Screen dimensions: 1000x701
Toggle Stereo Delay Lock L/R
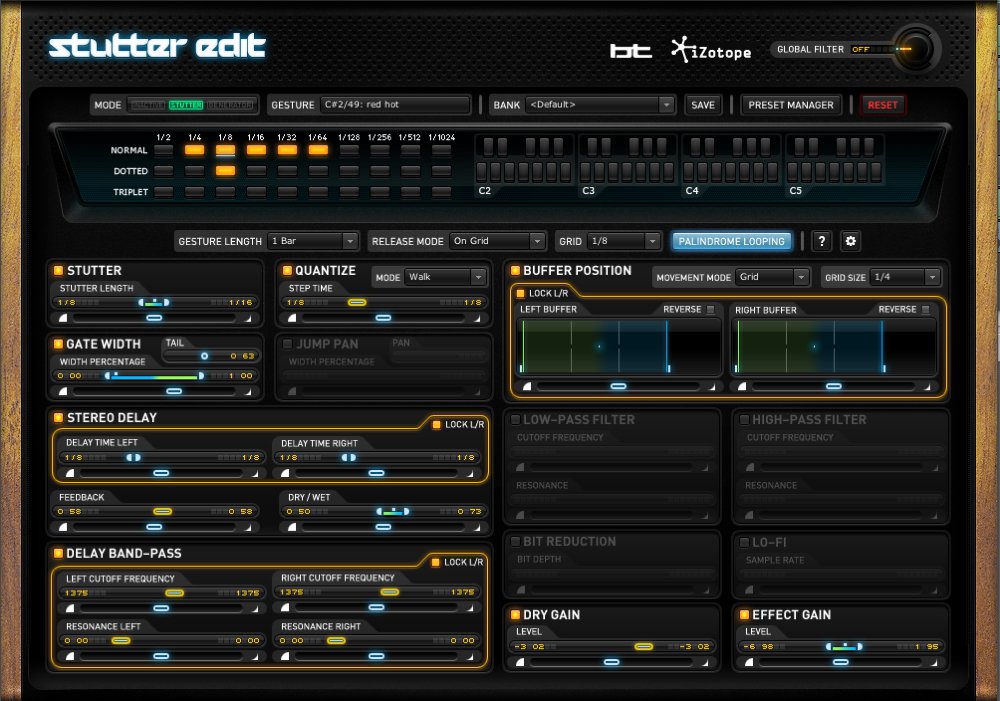click(437, 425)
